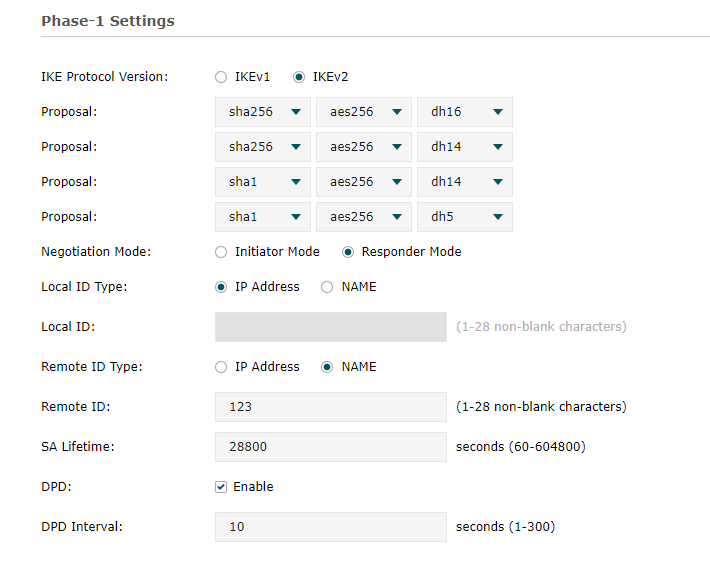
Task: Expand the fourth proposal's aes256 dropdown
Action: (364, 217)
